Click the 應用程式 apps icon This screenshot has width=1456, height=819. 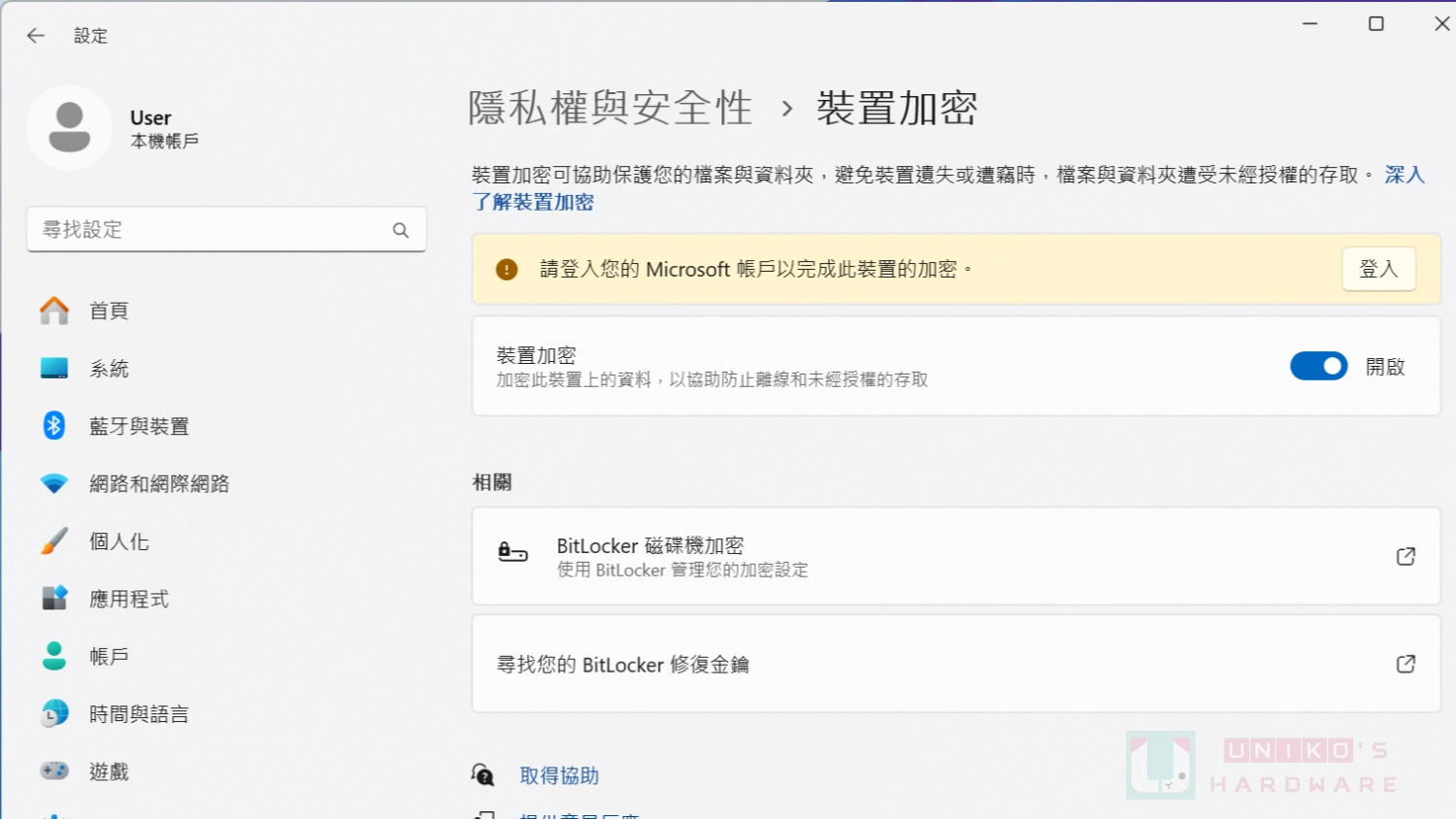(x=54, y=598)
